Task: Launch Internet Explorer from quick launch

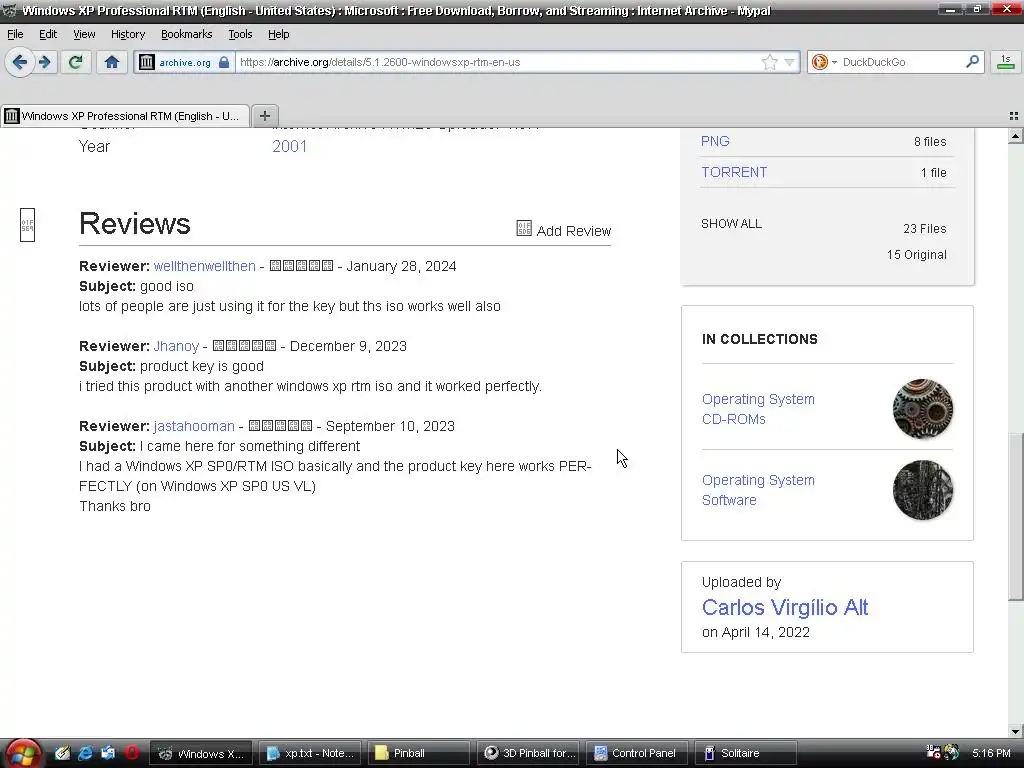Action: tap(85, 753)
